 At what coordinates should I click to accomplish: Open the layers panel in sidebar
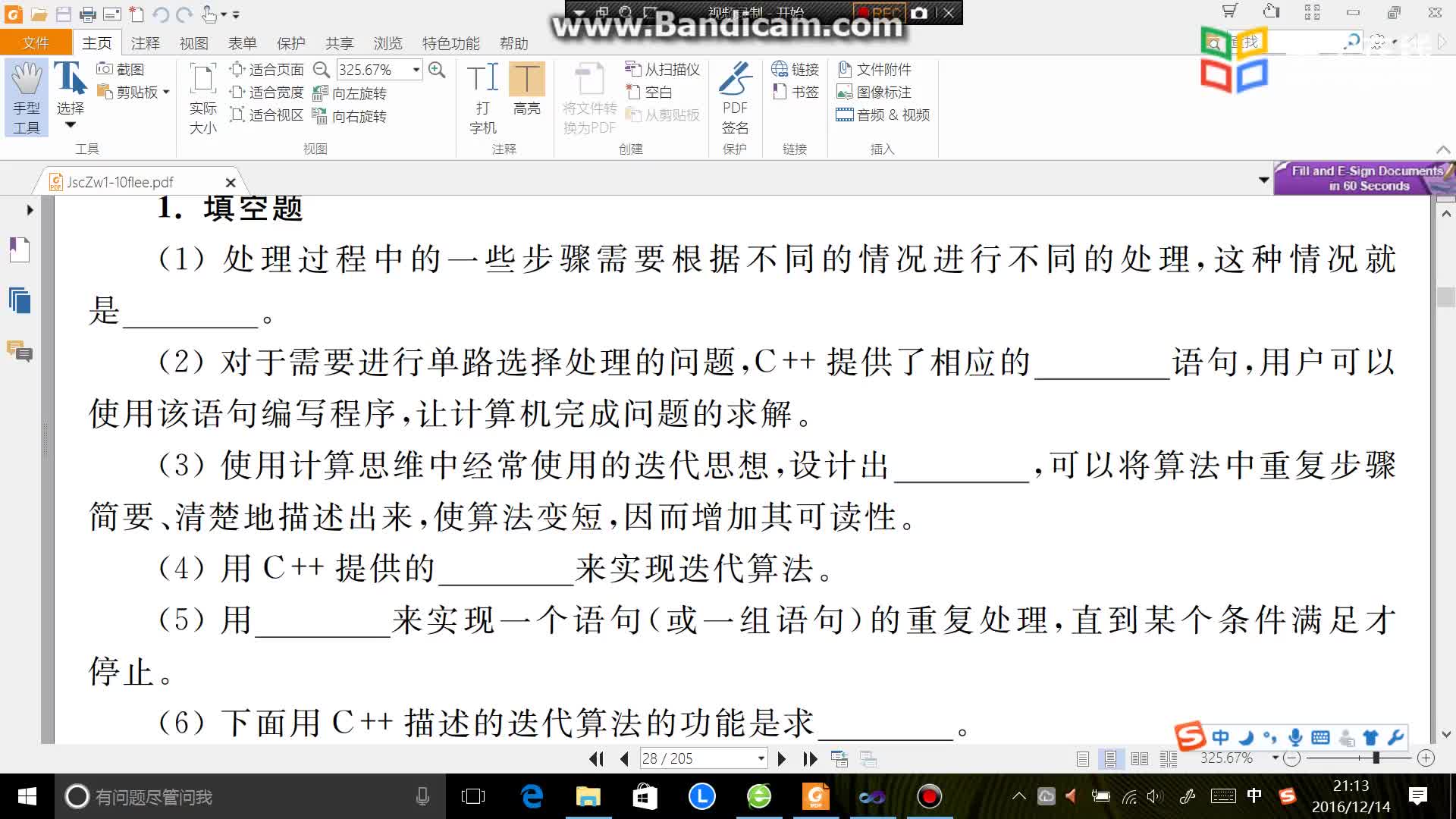pos(20,301)
